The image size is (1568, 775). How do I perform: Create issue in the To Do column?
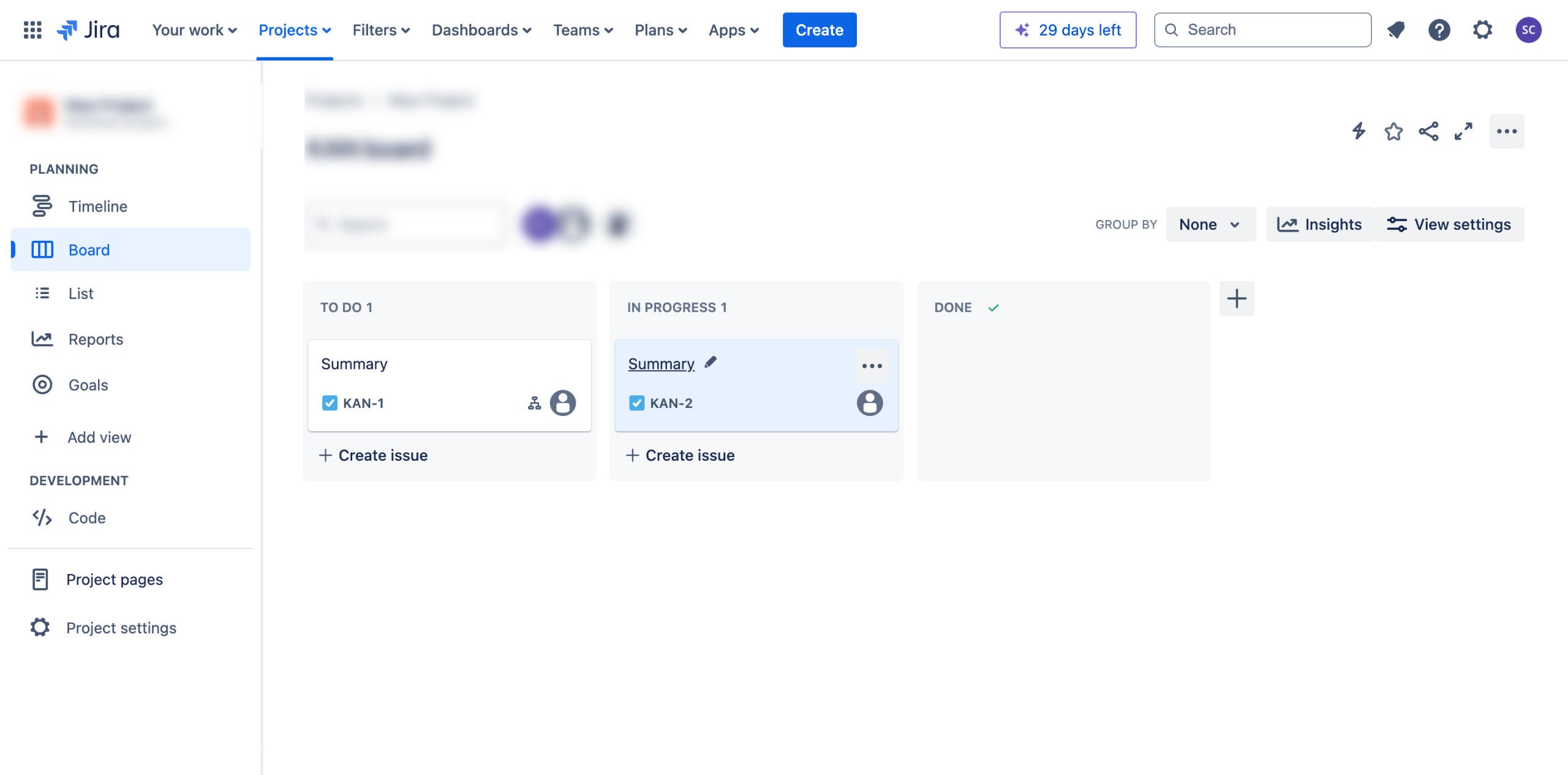(x=374, y=455)
